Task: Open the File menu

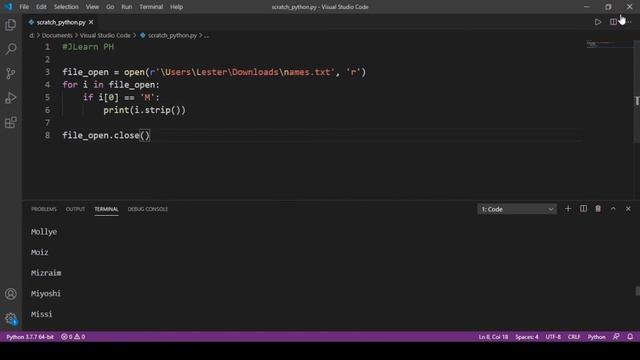Action: (24, 7)
